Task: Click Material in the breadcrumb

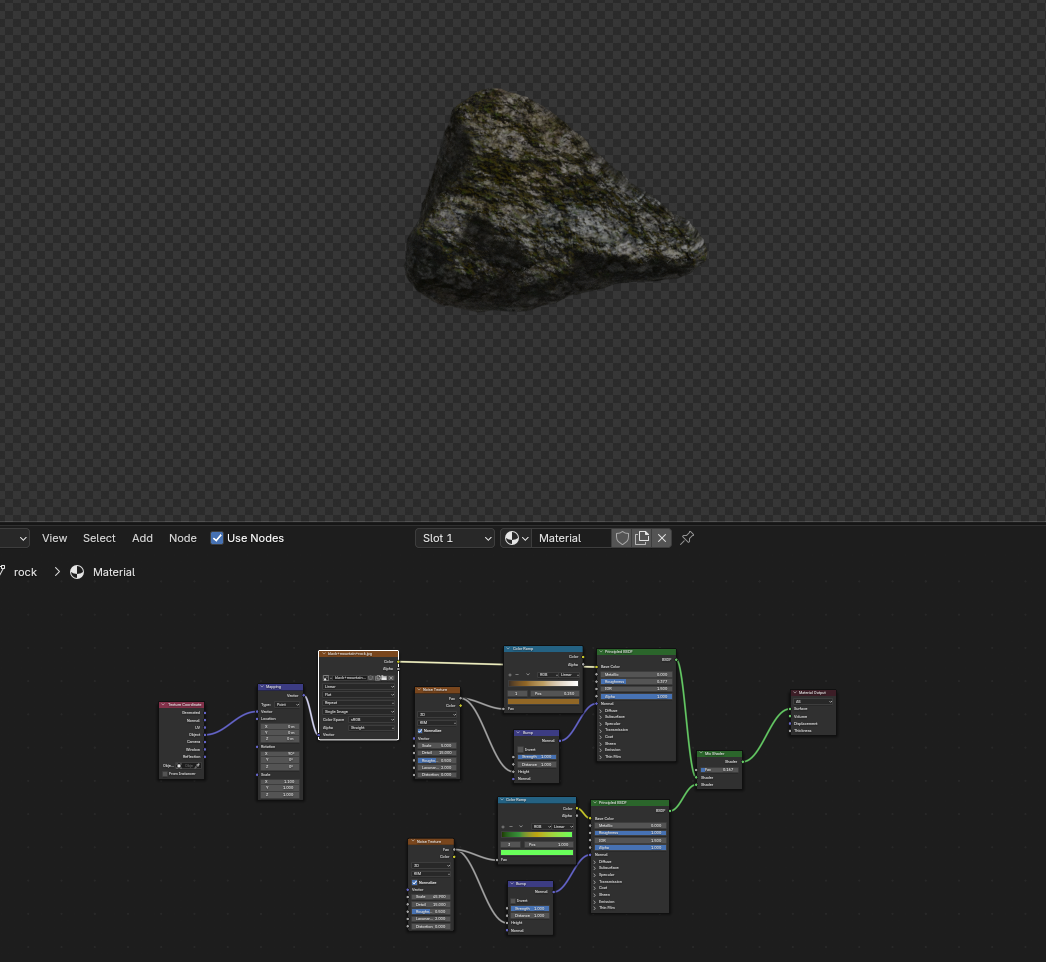Action: 113,572
